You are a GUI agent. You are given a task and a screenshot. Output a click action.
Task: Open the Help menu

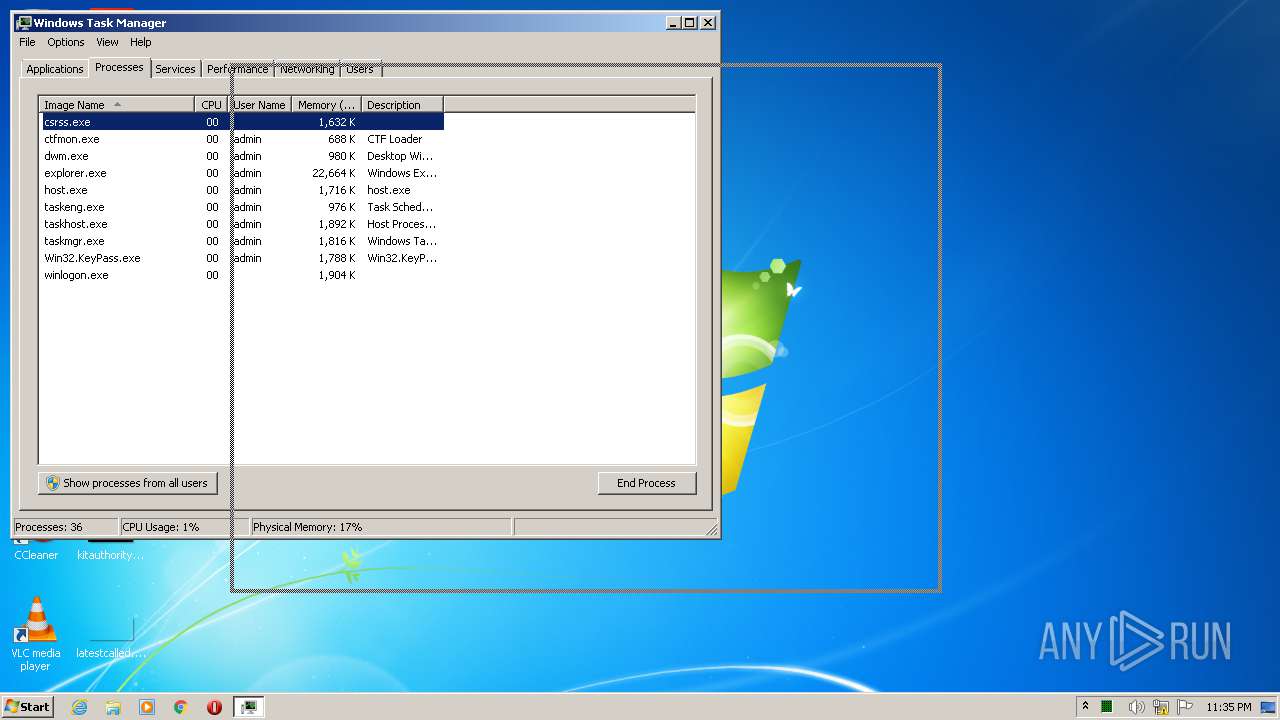141,42
